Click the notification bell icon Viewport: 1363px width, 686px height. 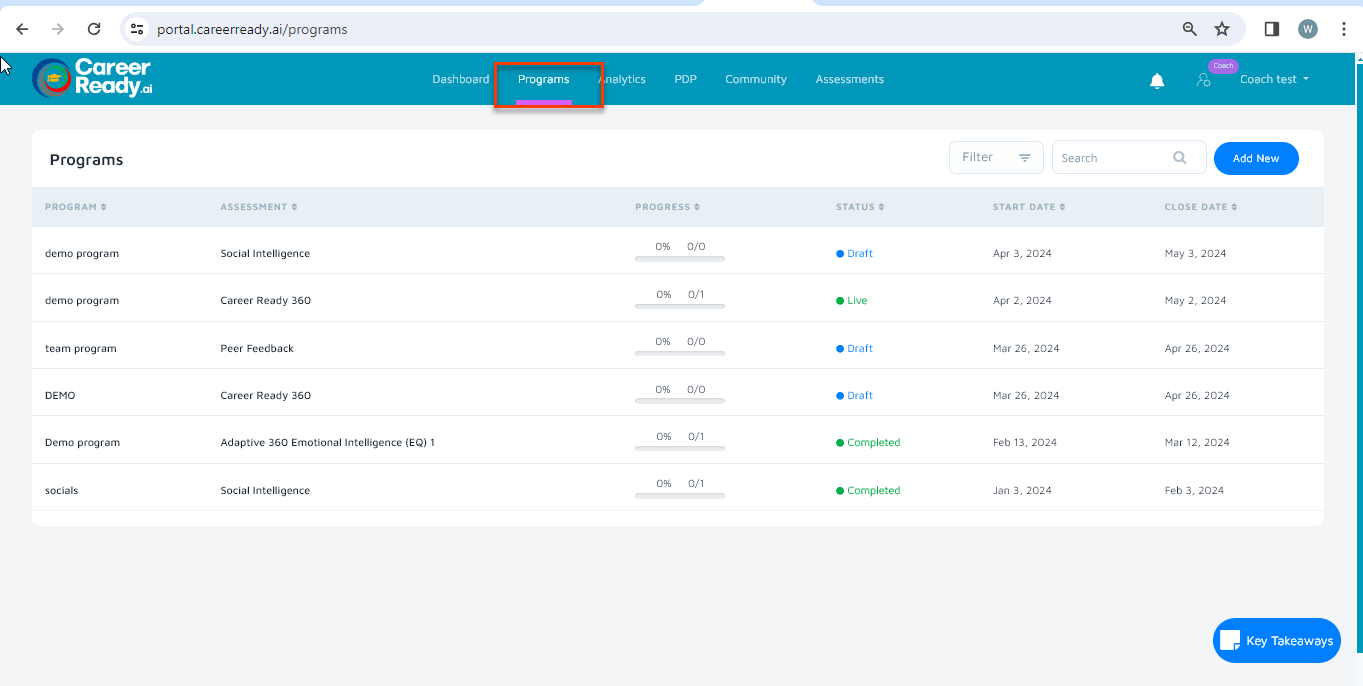[x=1157, y=81]
